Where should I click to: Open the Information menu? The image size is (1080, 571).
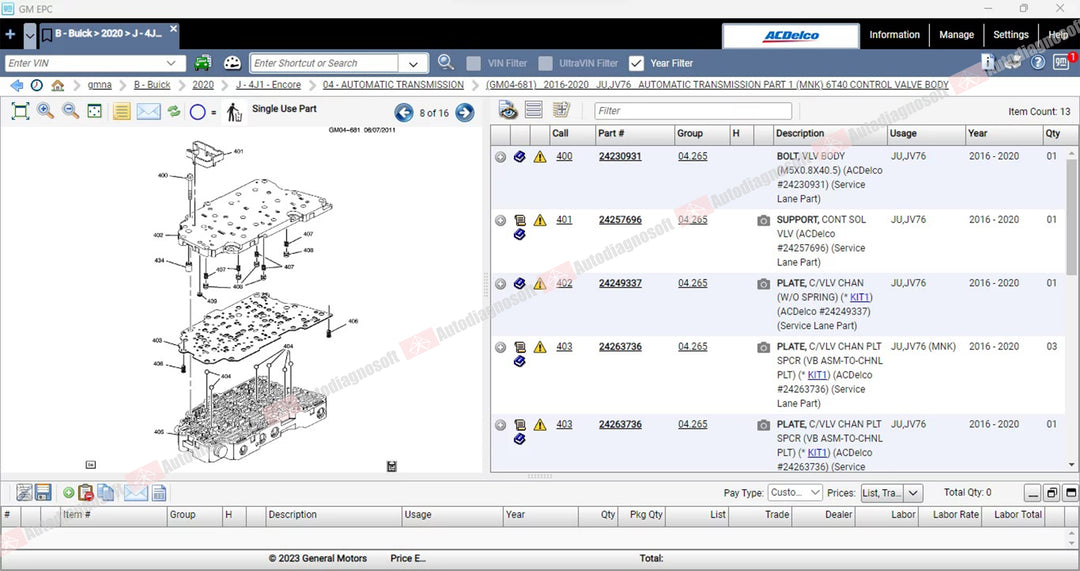894,34
